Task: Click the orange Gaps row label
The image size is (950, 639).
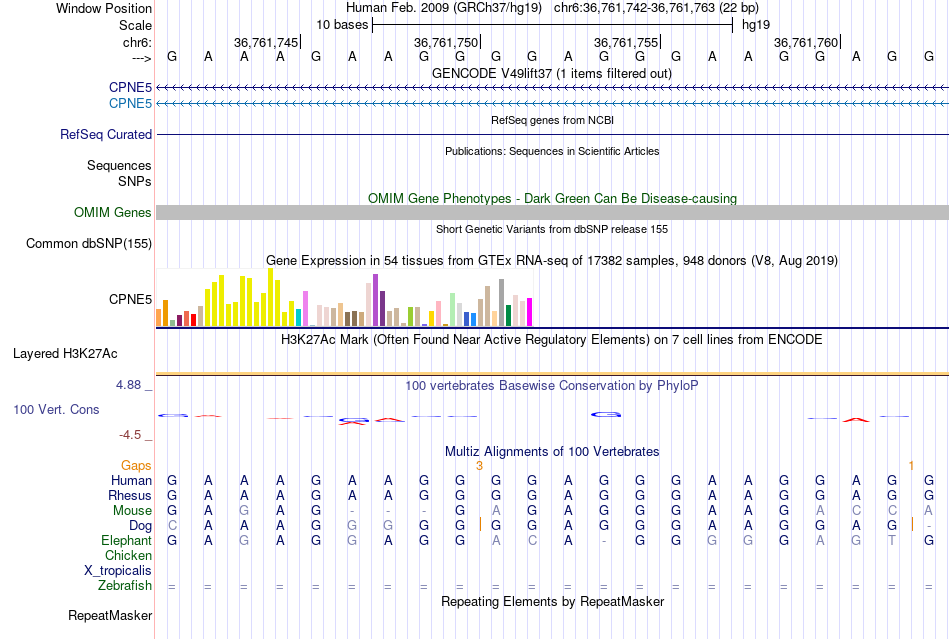Action: (x=136, y=465)
